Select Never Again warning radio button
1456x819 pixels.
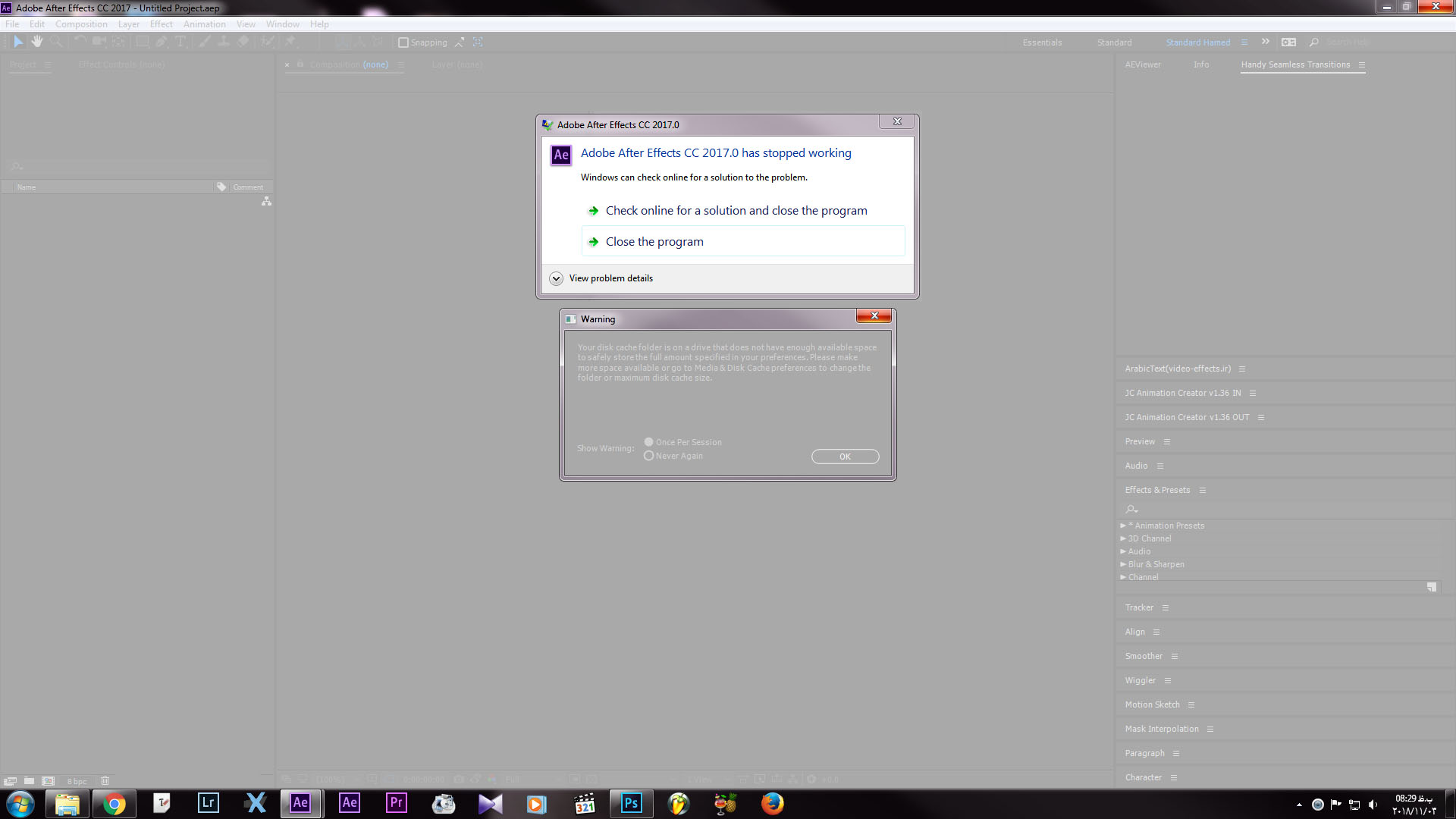tap(648, 456)
